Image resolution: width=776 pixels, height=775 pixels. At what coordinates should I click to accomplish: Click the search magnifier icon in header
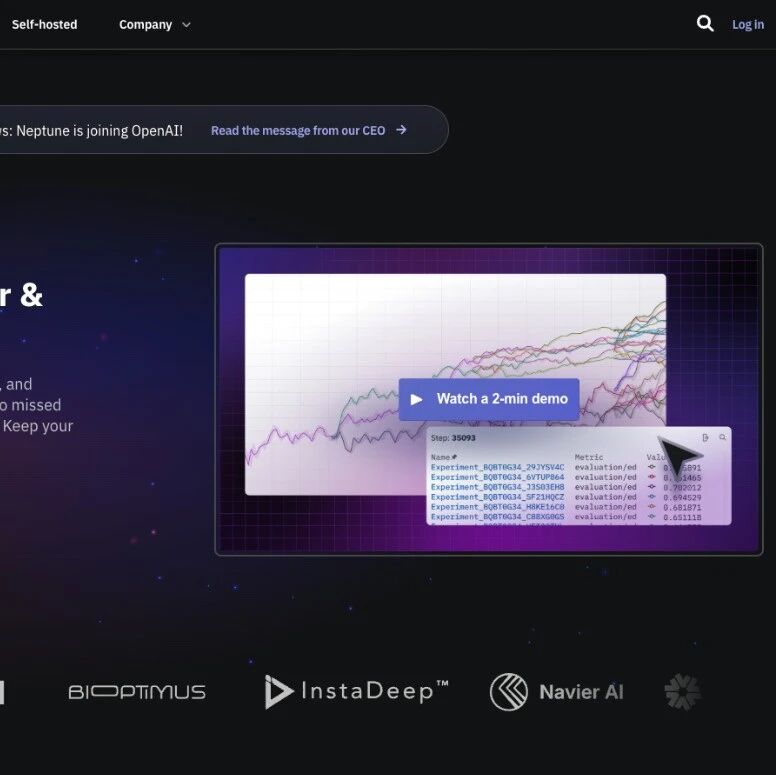point(705,24)
